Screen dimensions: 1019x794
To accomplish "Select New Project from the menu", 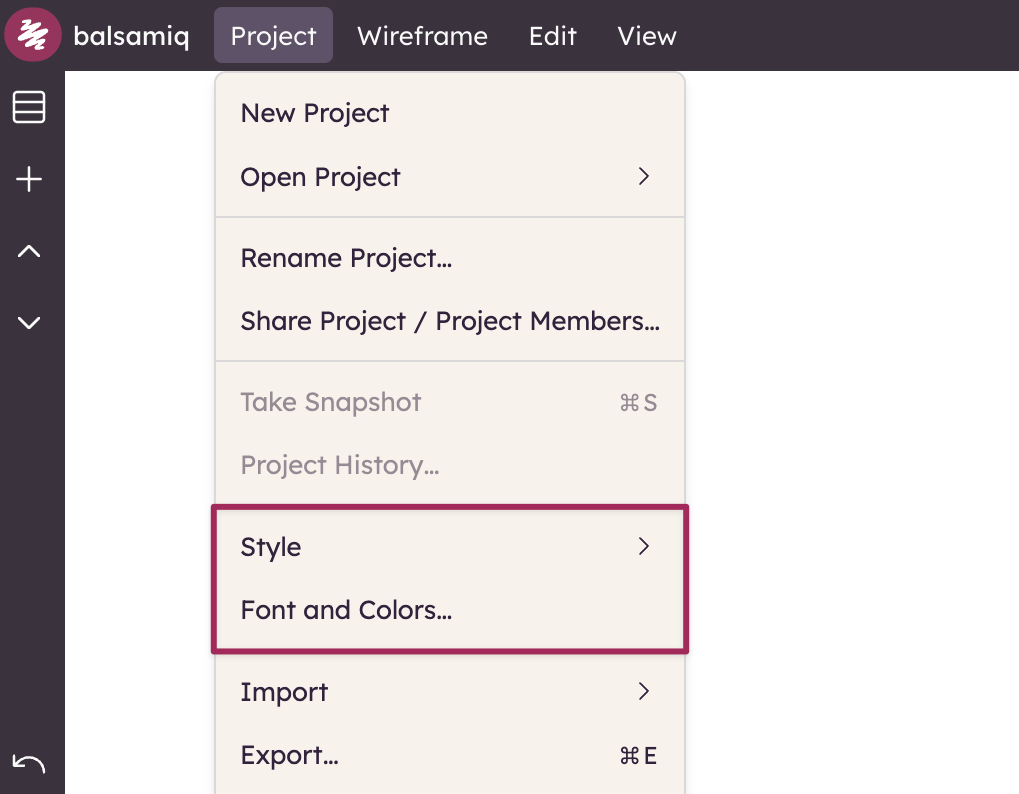I will (x=315, y=113).
